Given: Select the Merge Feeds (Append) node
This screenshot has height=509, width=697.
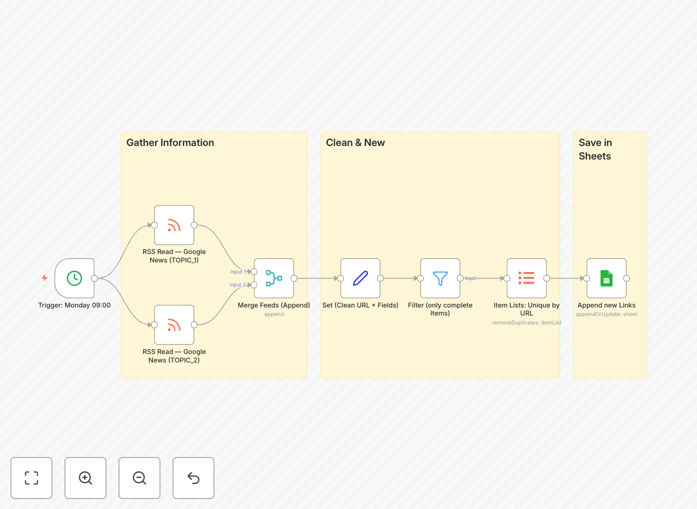Looking at the screenshot, I should click(x=274, y=278).
